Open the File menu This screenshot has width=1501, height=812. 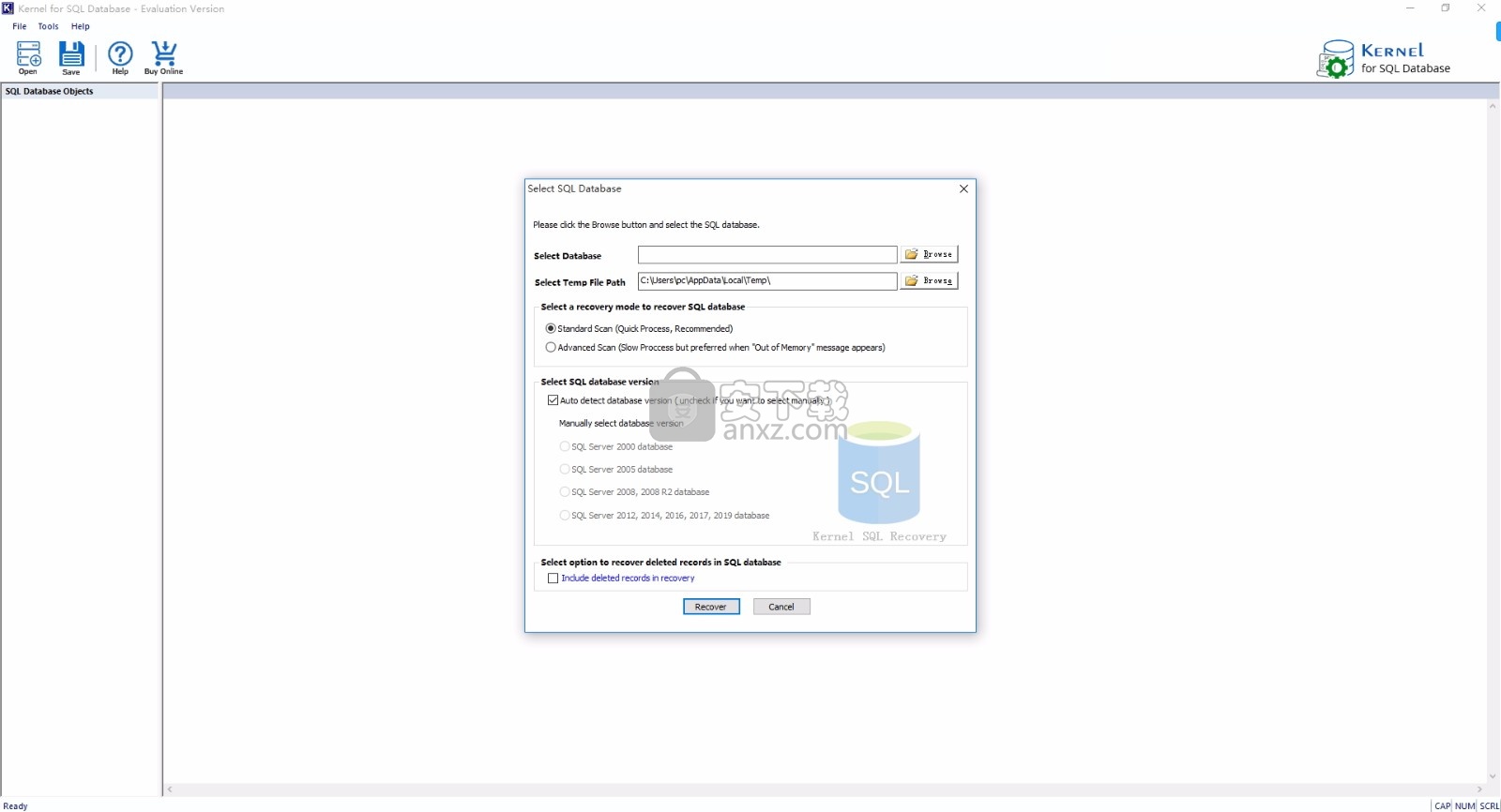(19, 26)
